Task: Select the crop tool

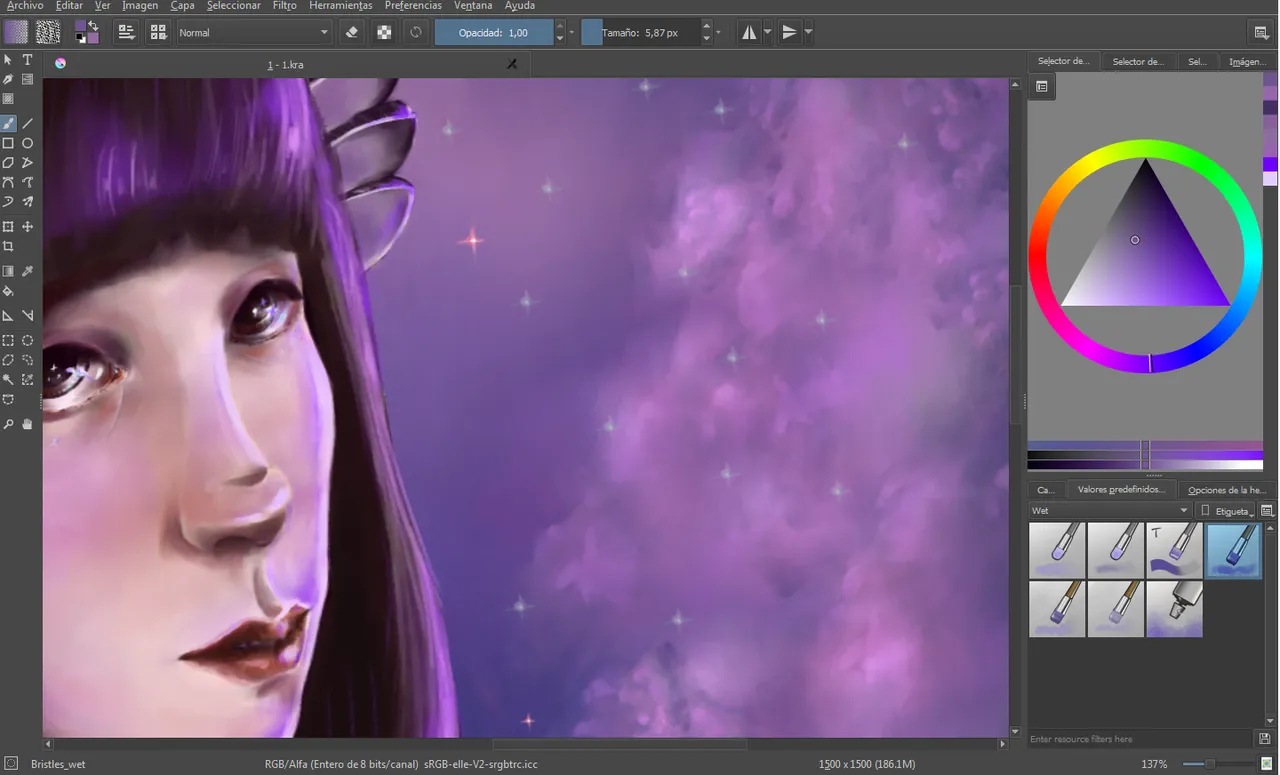Action: click(8, 246)
